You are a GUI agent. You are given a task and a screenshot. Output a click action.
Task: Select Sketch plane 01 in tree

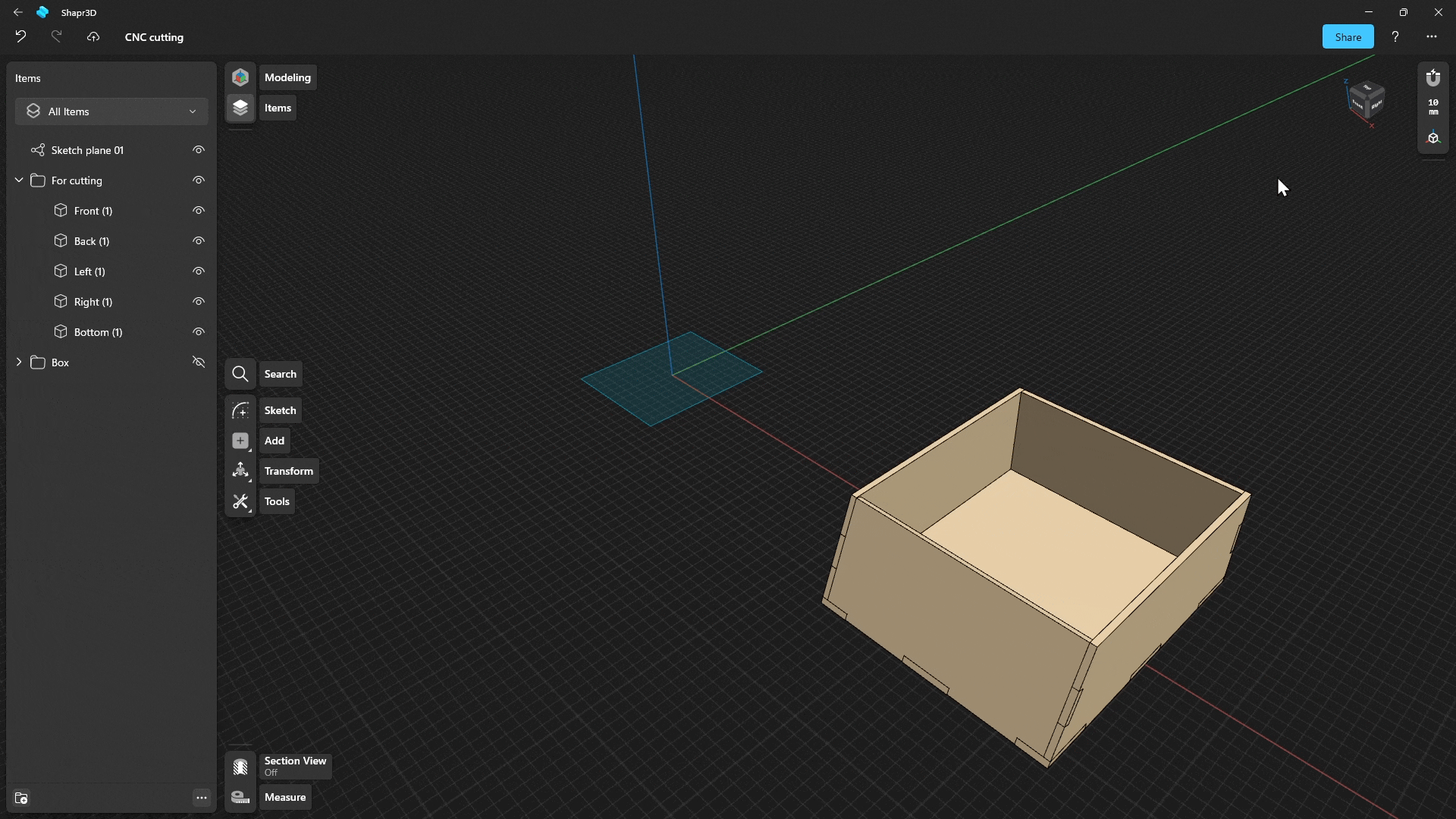point(87,150)
